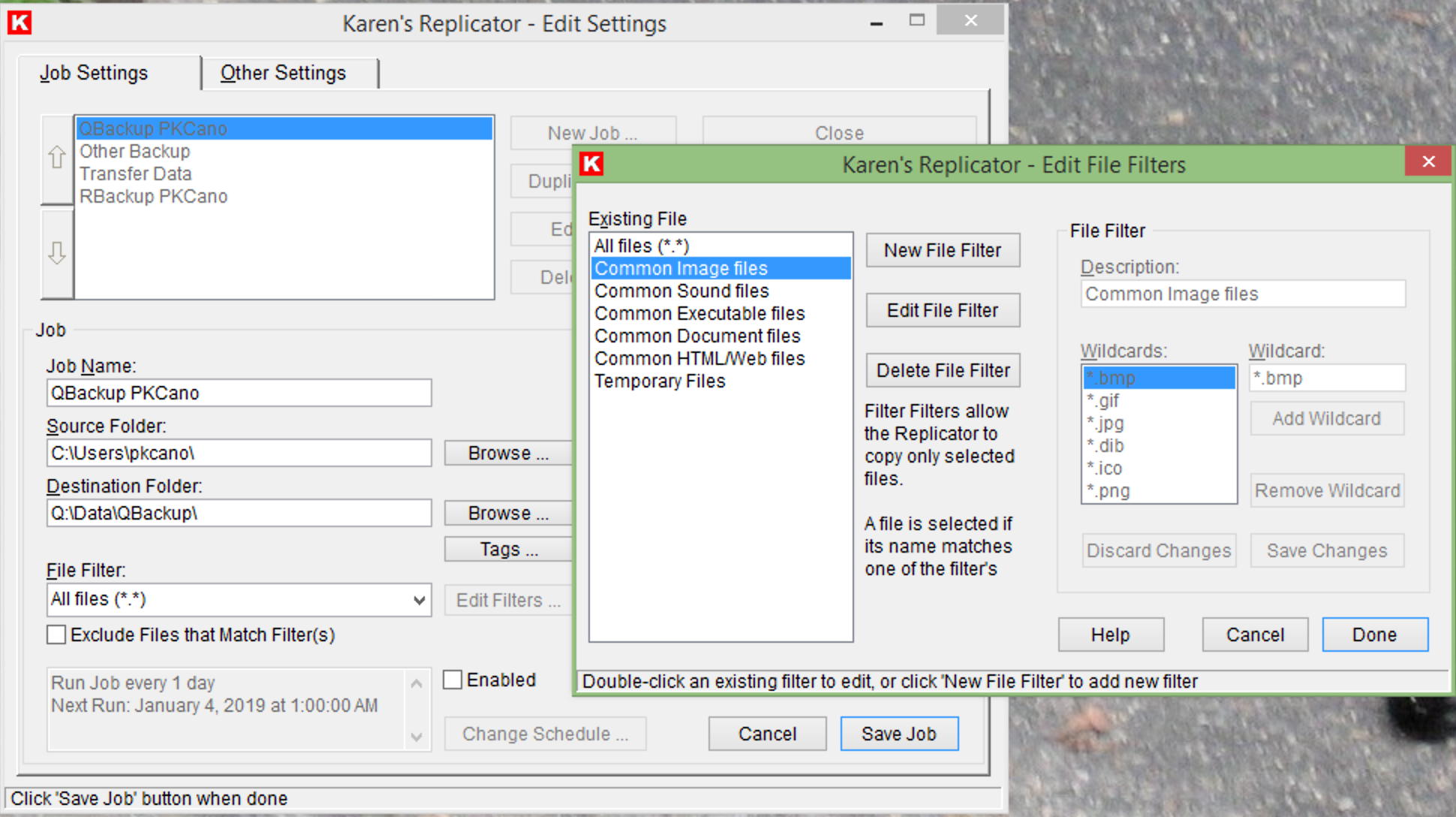Select *.png in Wildcards list
Image resolution: width=1456 pixels, height=817 pixels.
[x=1109, y=491]
